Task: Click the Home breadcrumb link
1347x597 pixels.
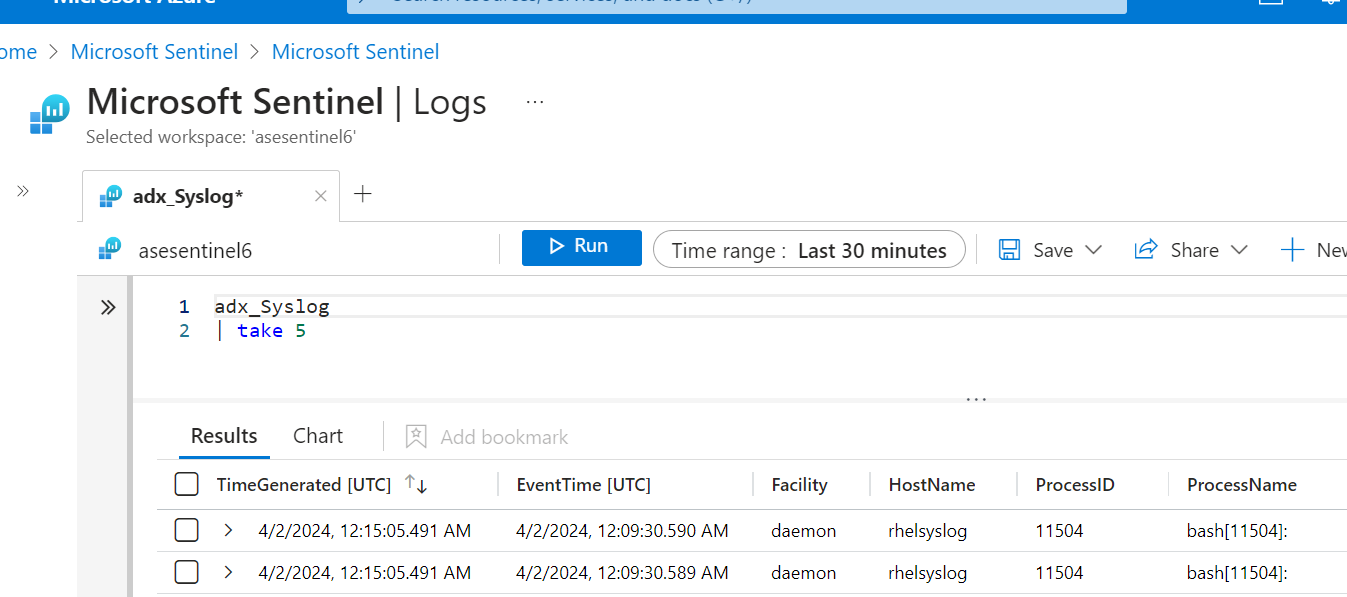Action: pyautogui.click(x=18, y=52)
